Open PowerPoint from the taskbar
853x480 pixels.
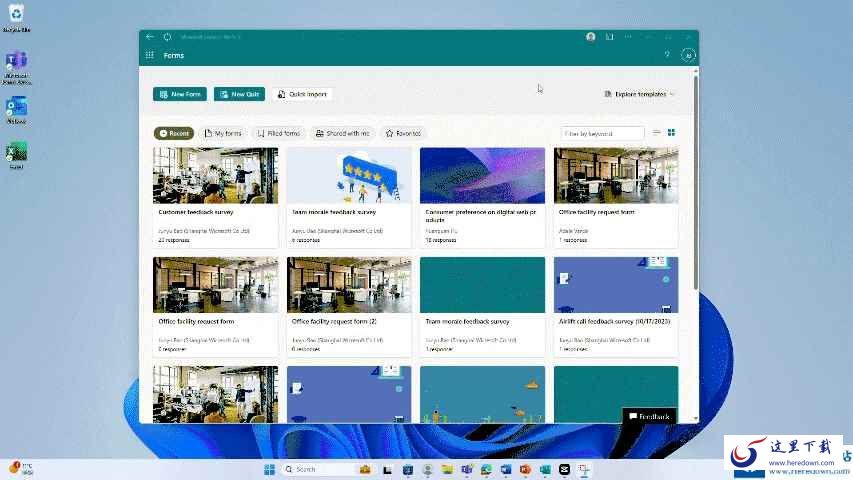pyautogui.click(x=526, y=469)
